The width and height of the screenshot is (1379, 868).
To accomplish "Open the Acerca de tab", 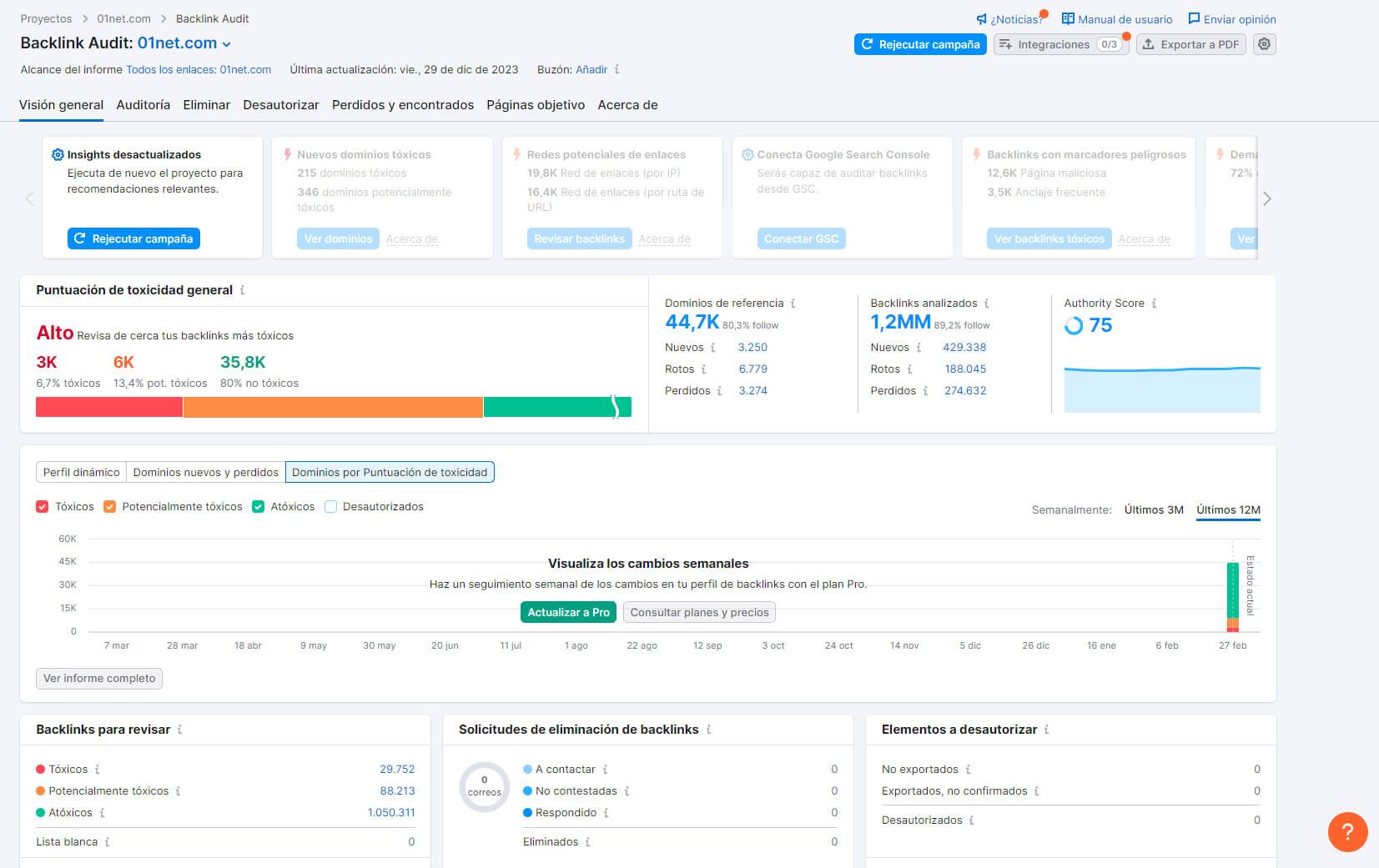I will coord(627,105).
